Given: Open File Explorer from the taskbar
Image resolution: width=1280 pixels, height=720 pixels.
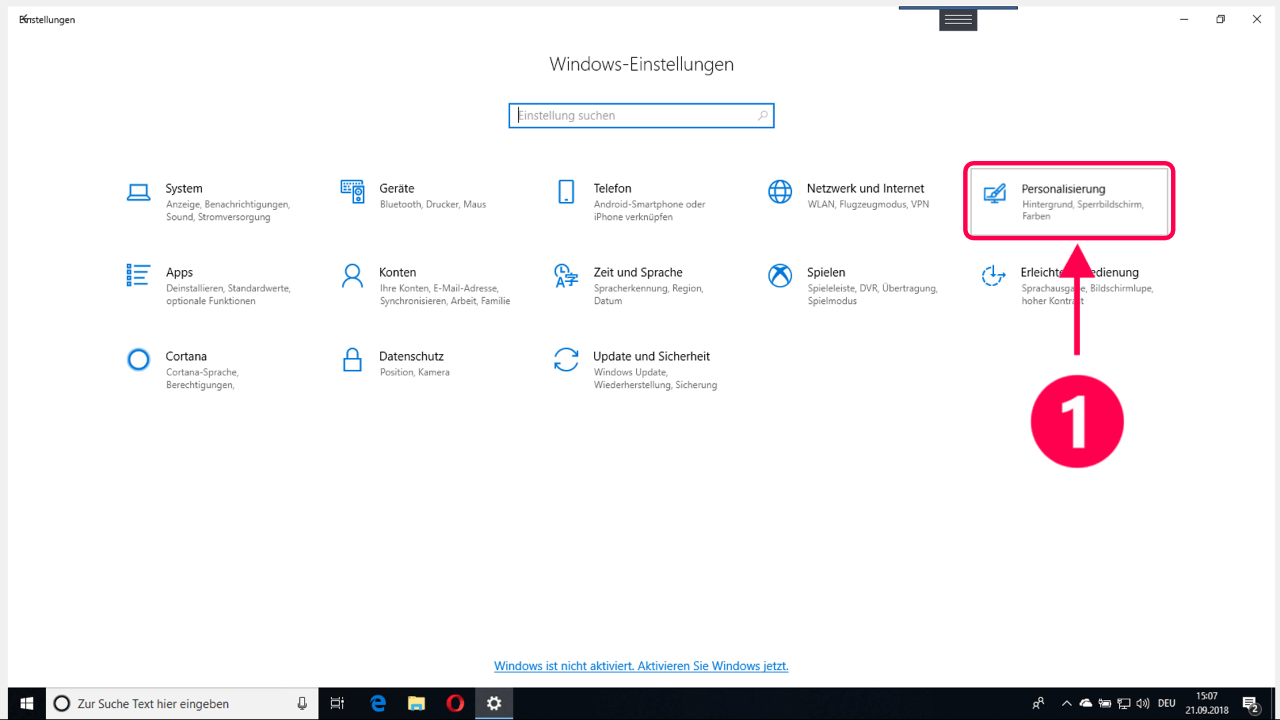Looking at the screenshot, I should [x=417, y=704].
